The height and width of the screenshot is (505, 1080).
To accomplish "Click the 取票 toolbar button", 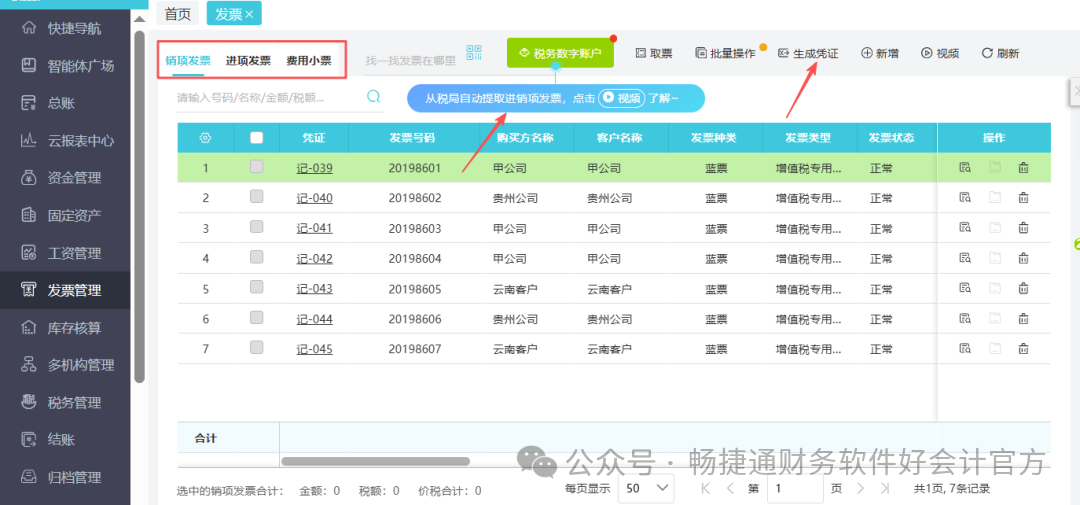I will pos(654,53).
